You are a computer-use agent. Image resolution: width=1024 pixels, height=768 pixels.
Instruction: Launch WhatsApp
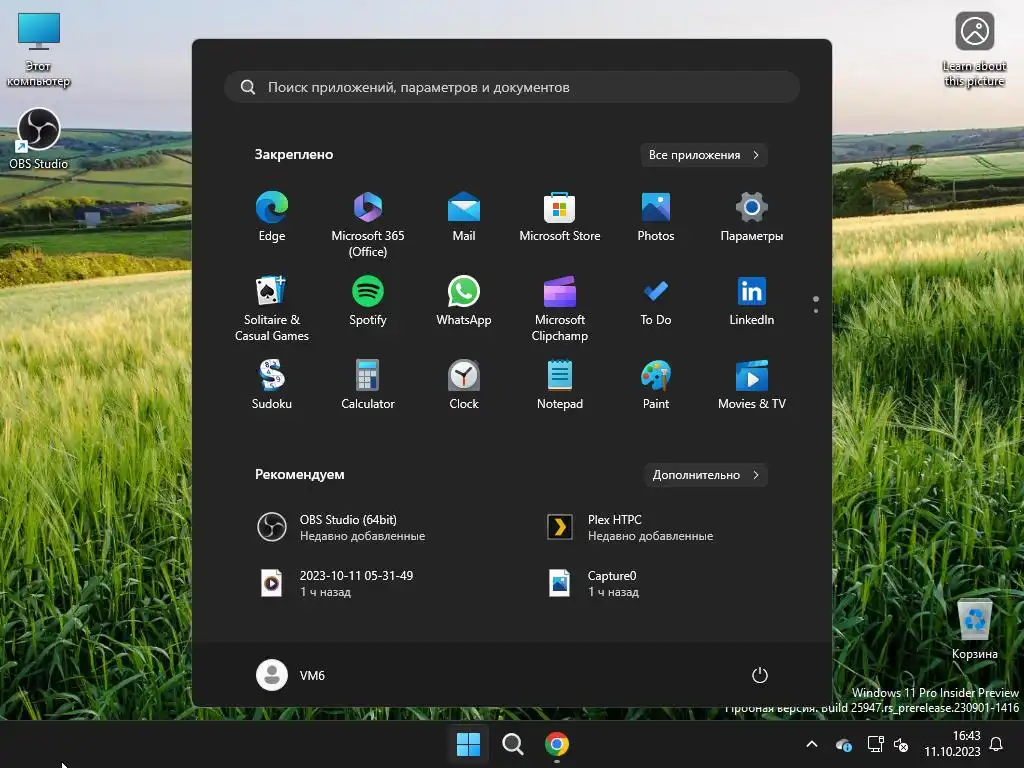[x=464, y=302]
